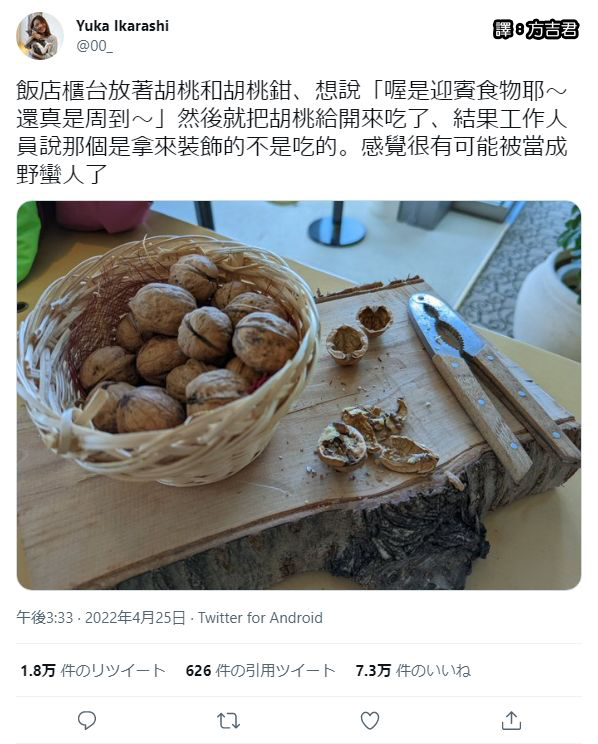Click the Twitter for Android source link
598x744 pixels.
[x=260, y=618]
